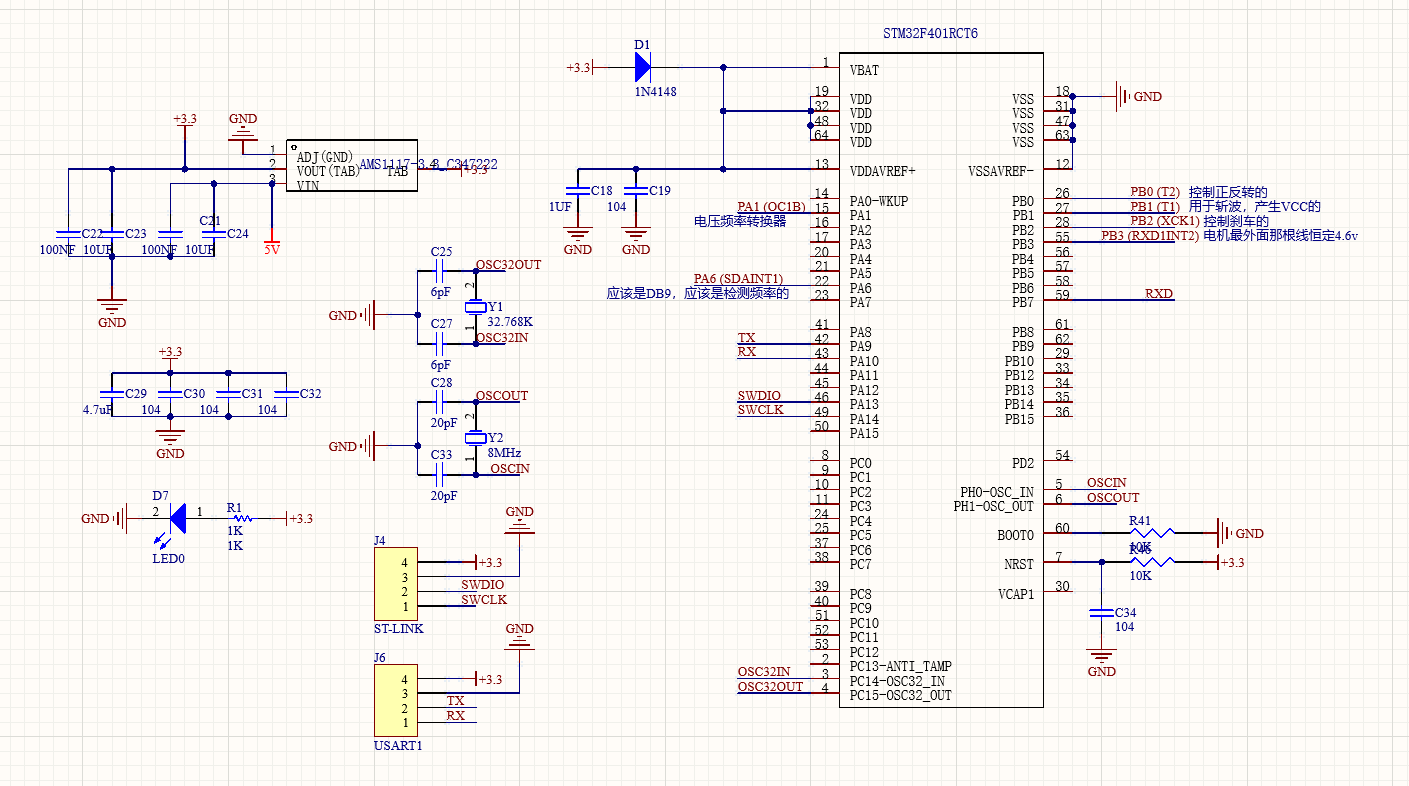Select the R41 resistor on BOOT0
This screenshot has height=786, width=1409.
click(x=1150, y=534)
